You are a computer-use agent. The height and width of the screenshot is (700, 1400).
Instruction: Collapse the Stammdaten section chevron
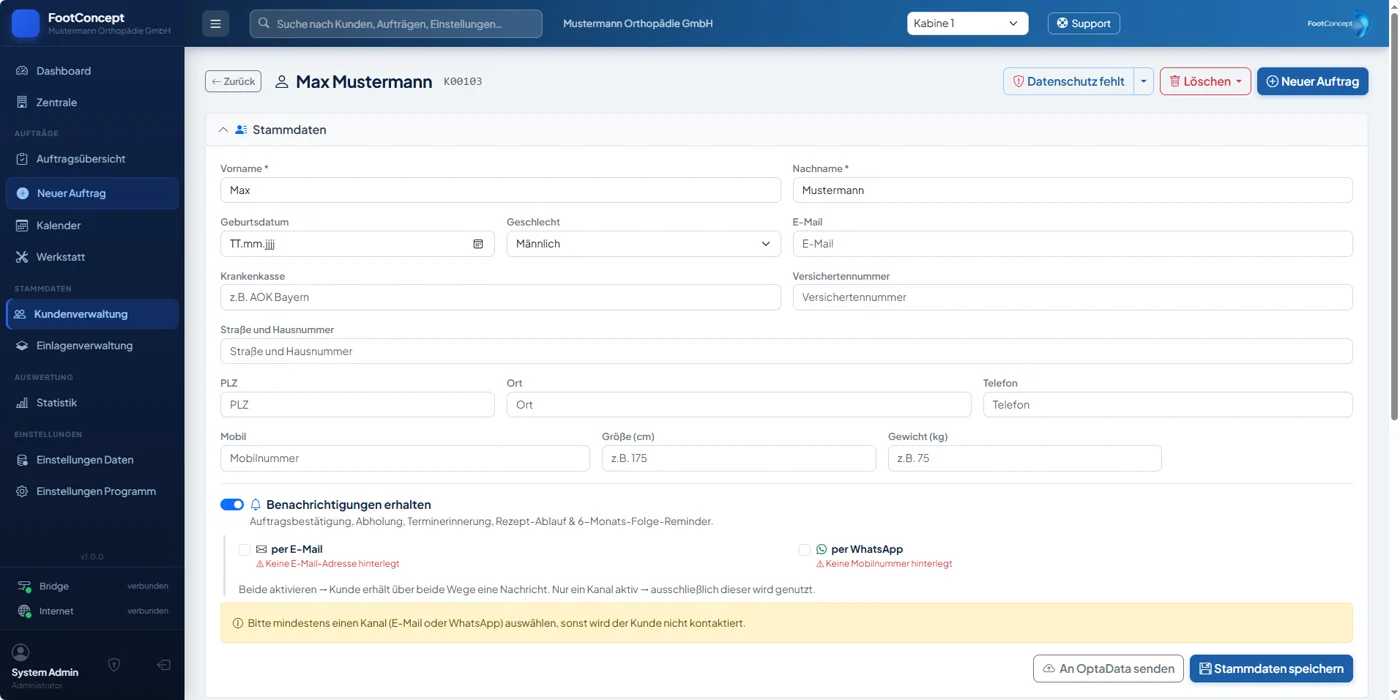tap(223, 130)
